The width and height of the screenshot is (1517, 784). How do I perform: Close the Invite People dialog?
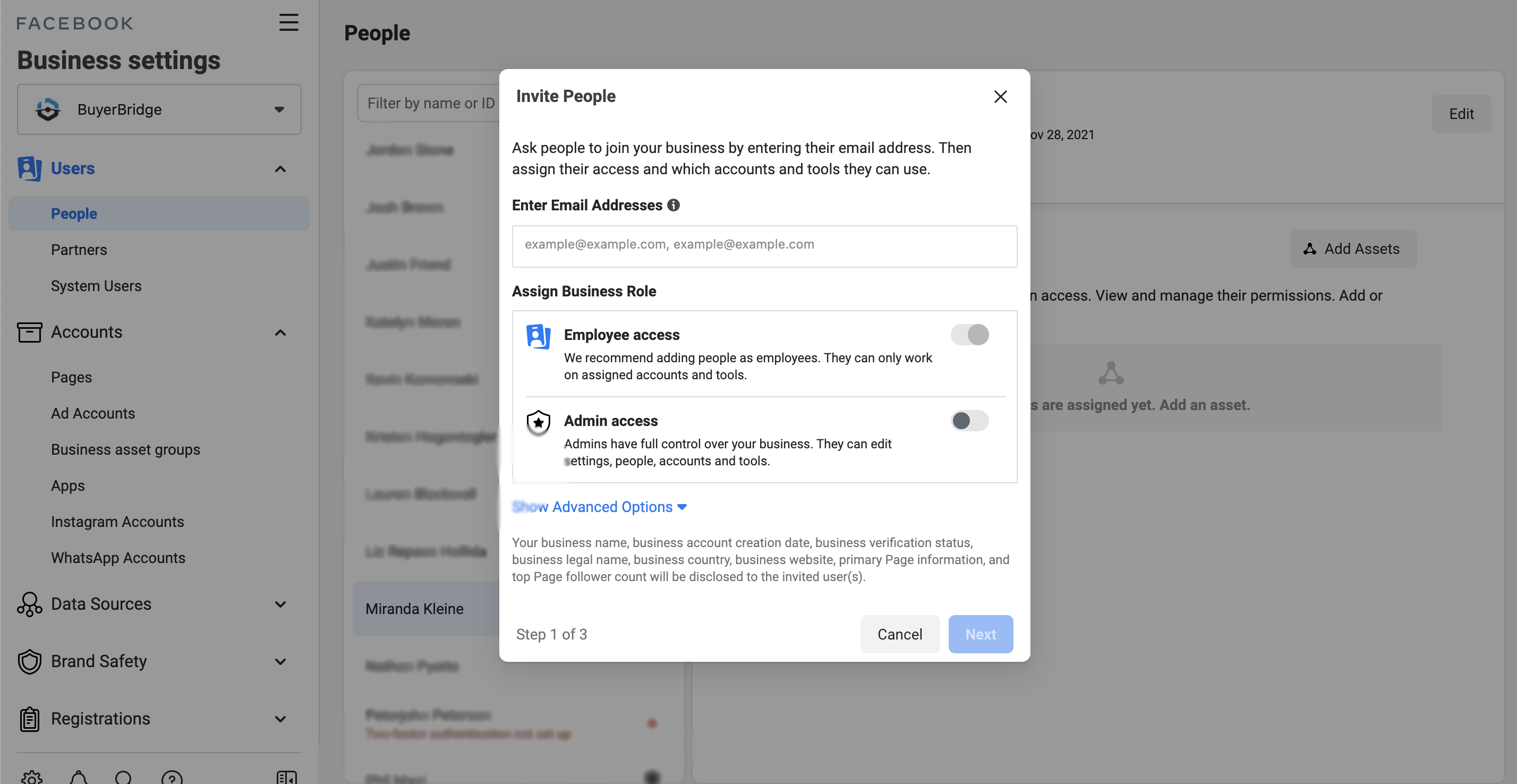1000,97
